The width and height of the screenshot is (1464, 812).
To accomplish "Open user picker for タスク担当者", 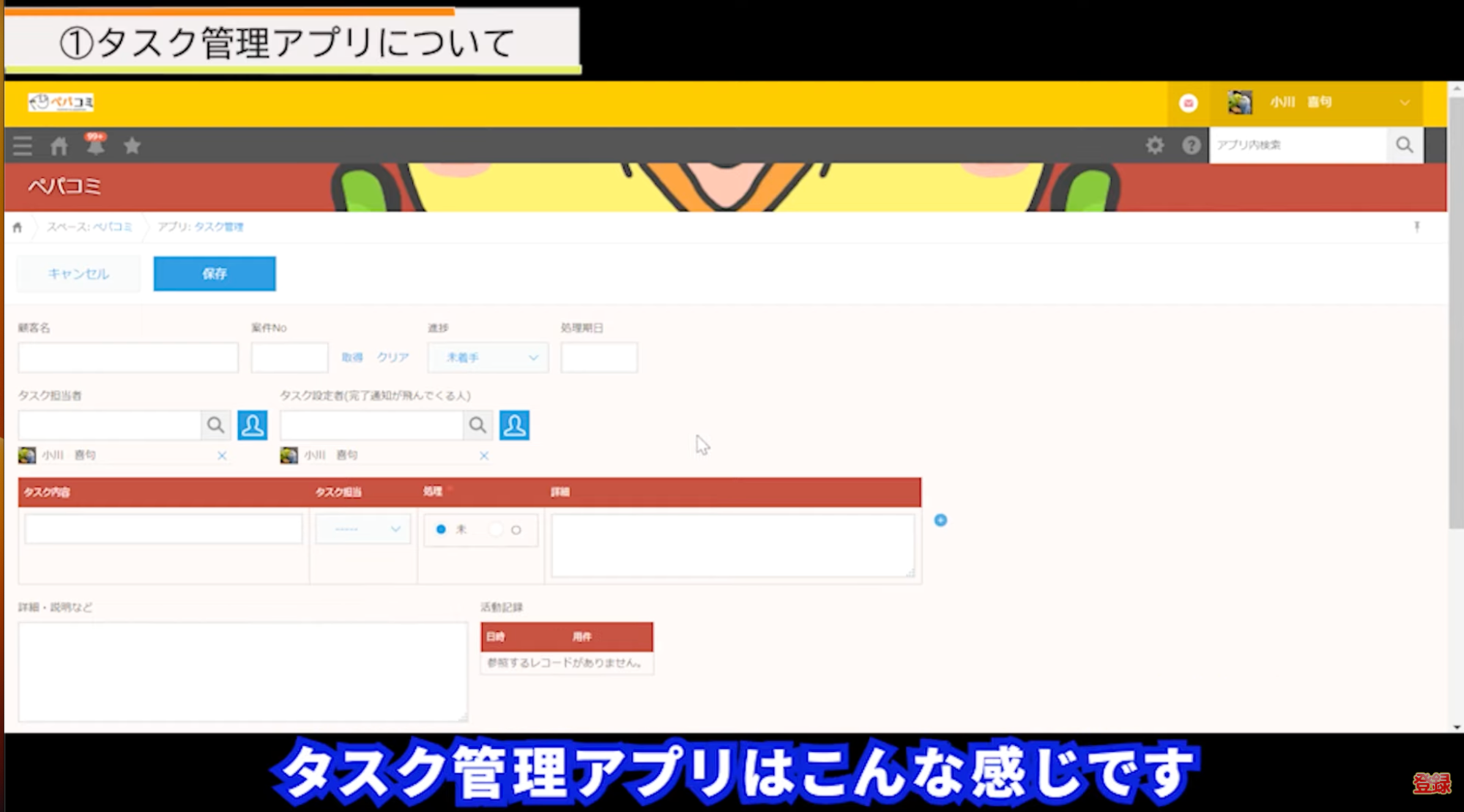I will click(252, 425).
